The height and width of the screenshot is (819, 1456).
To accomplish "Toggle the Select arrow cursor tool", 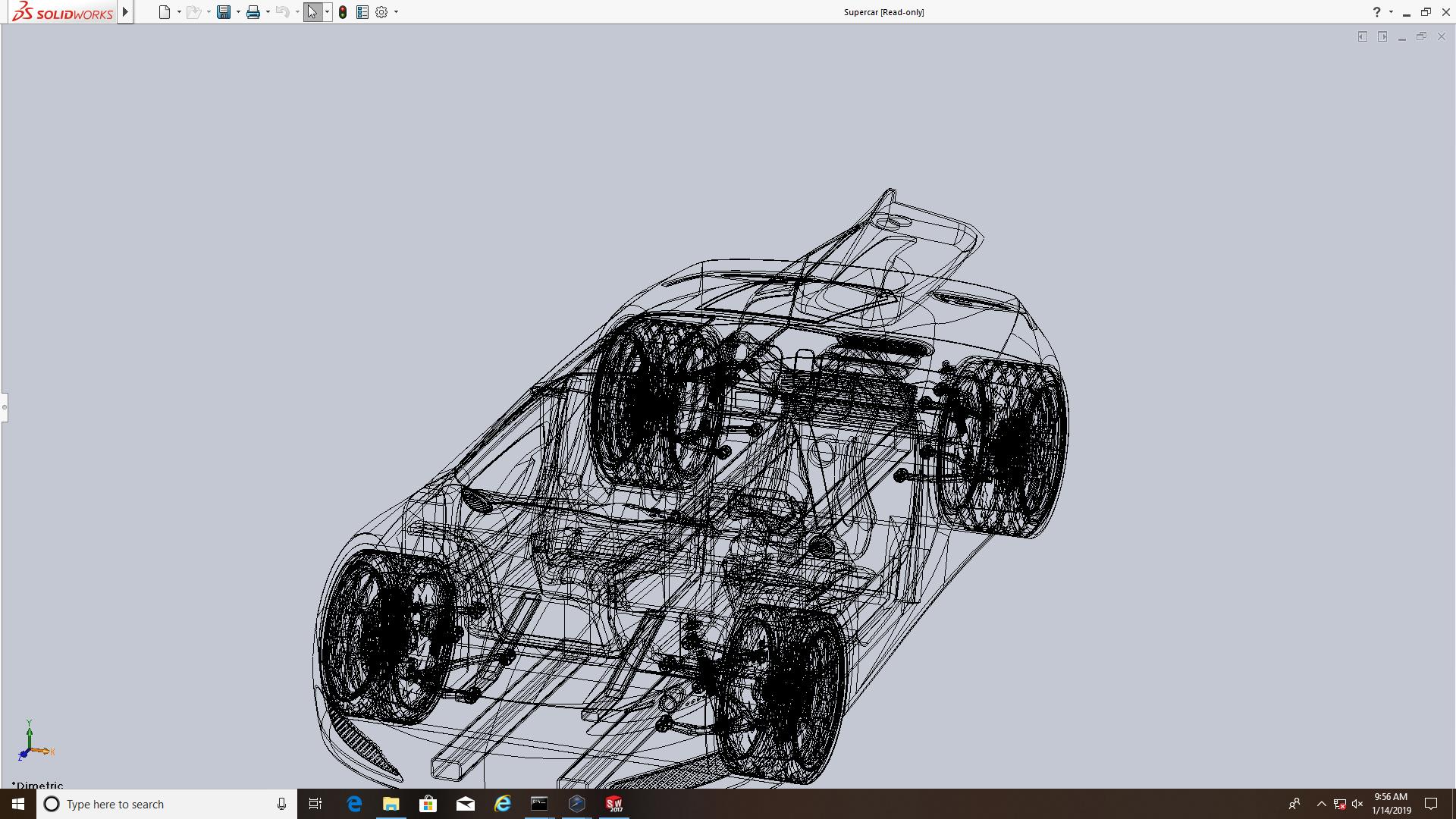I will 312,12.
